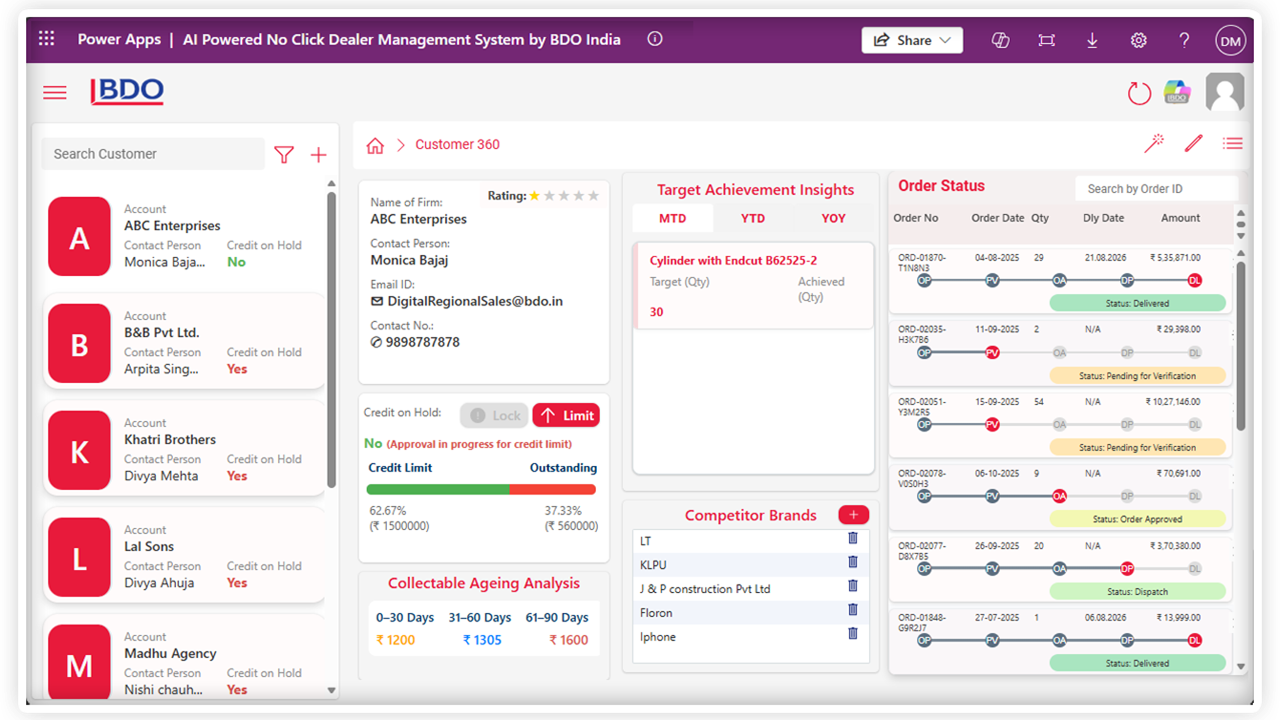Click the edit pencil icon
Screen dimensions: 1280x720
click(1193, 144)
